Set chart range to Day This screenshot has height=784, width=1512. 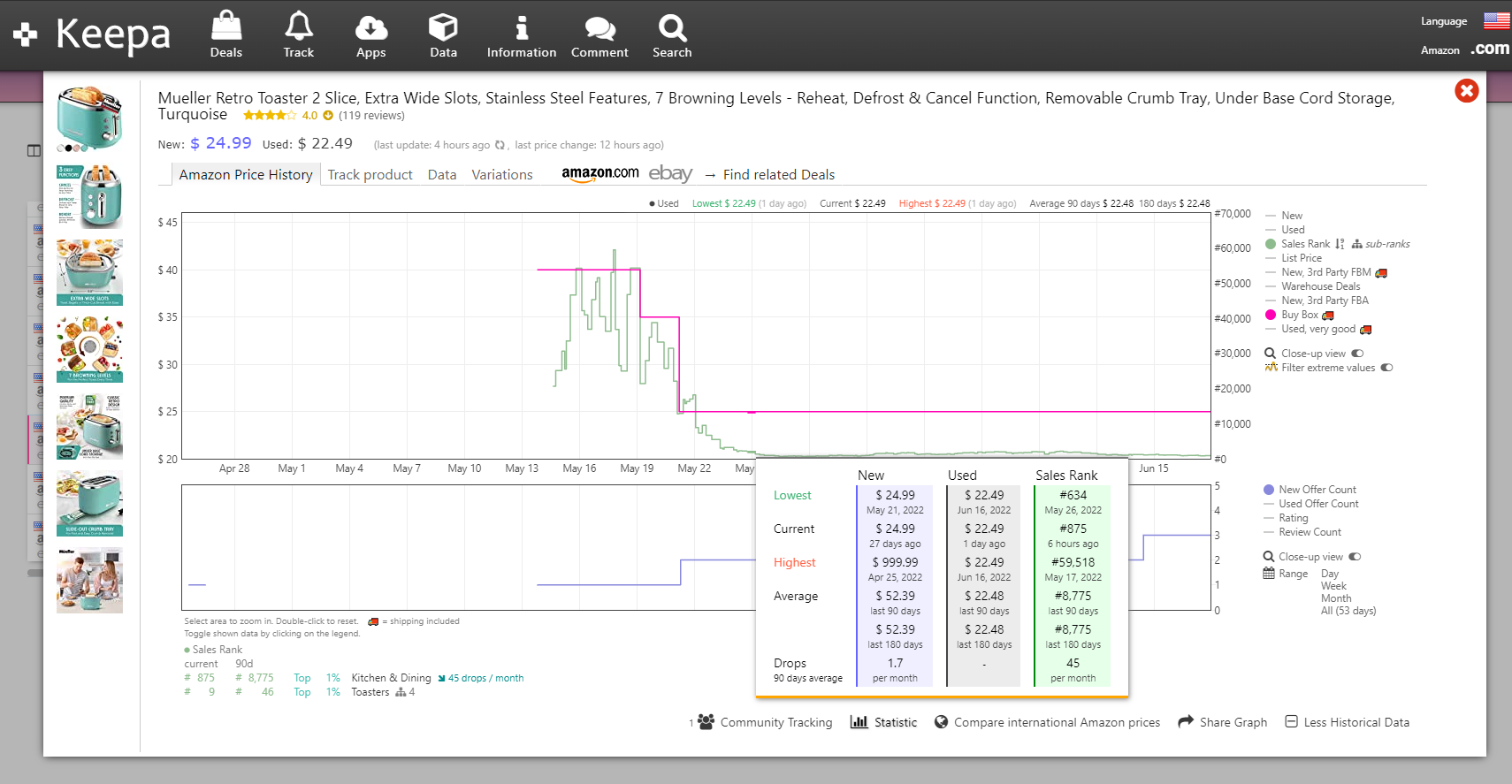tap(1330, 574)
